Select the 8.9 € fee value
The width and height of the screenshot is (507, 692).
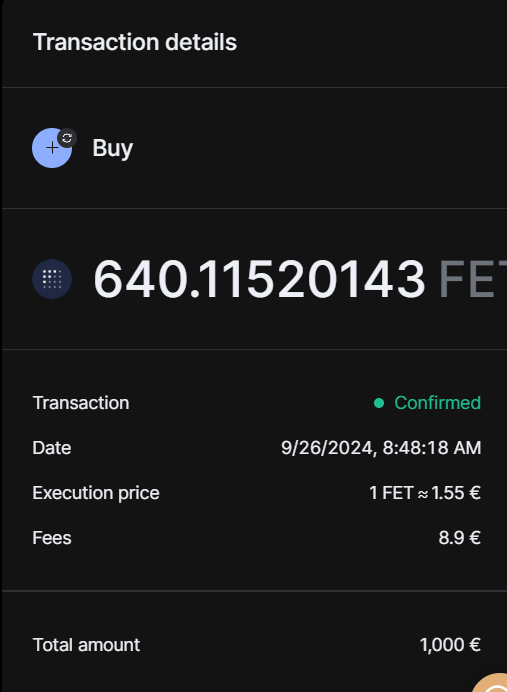(459, 538)
